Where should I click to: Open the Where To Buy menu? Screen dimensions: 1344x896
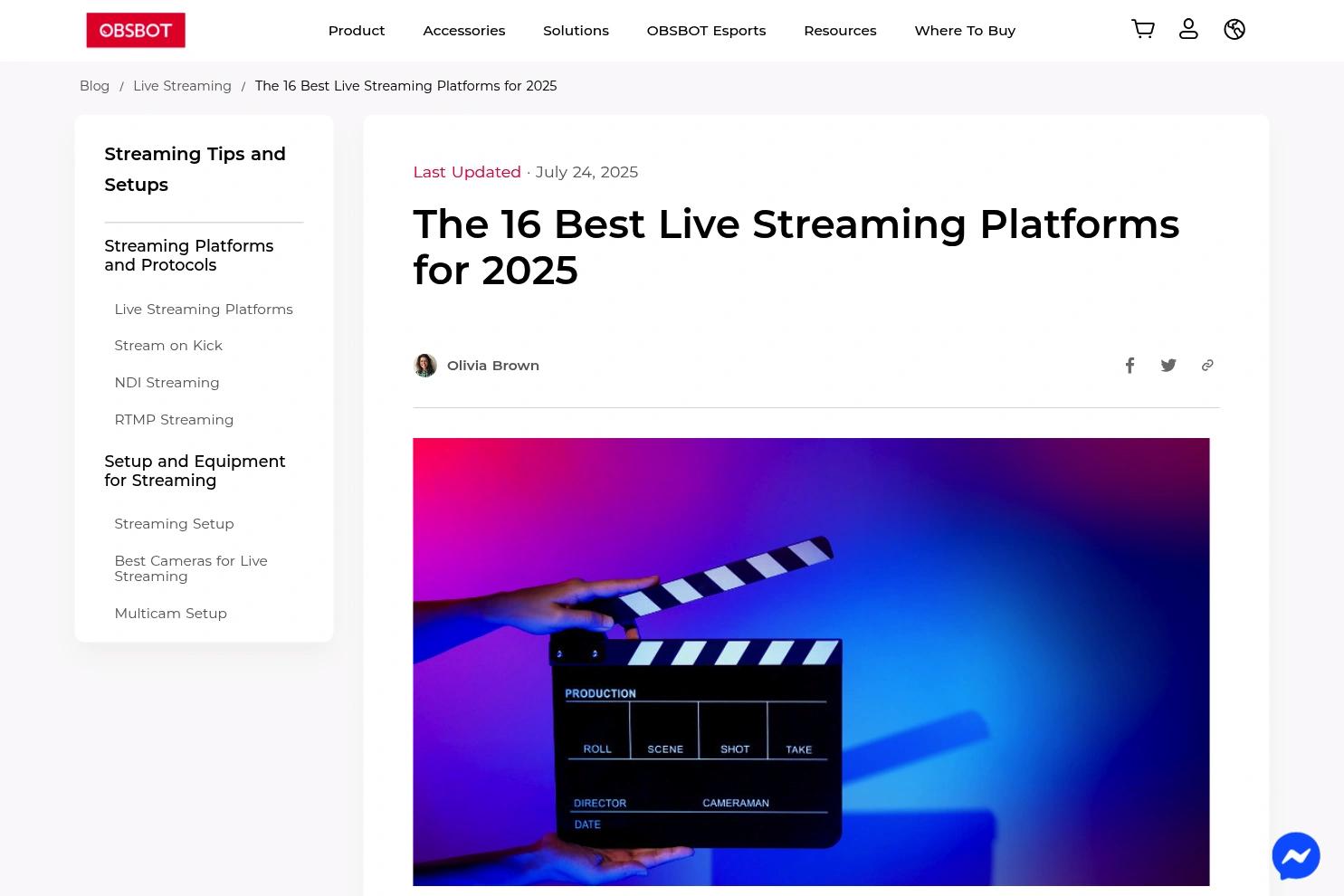pos(965,31)
